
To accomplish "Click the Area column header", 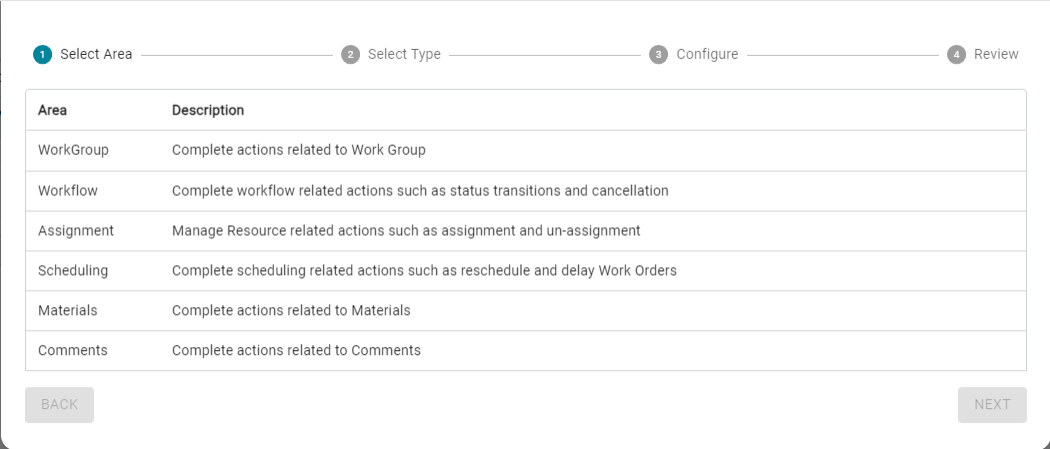I will (53, 110).
